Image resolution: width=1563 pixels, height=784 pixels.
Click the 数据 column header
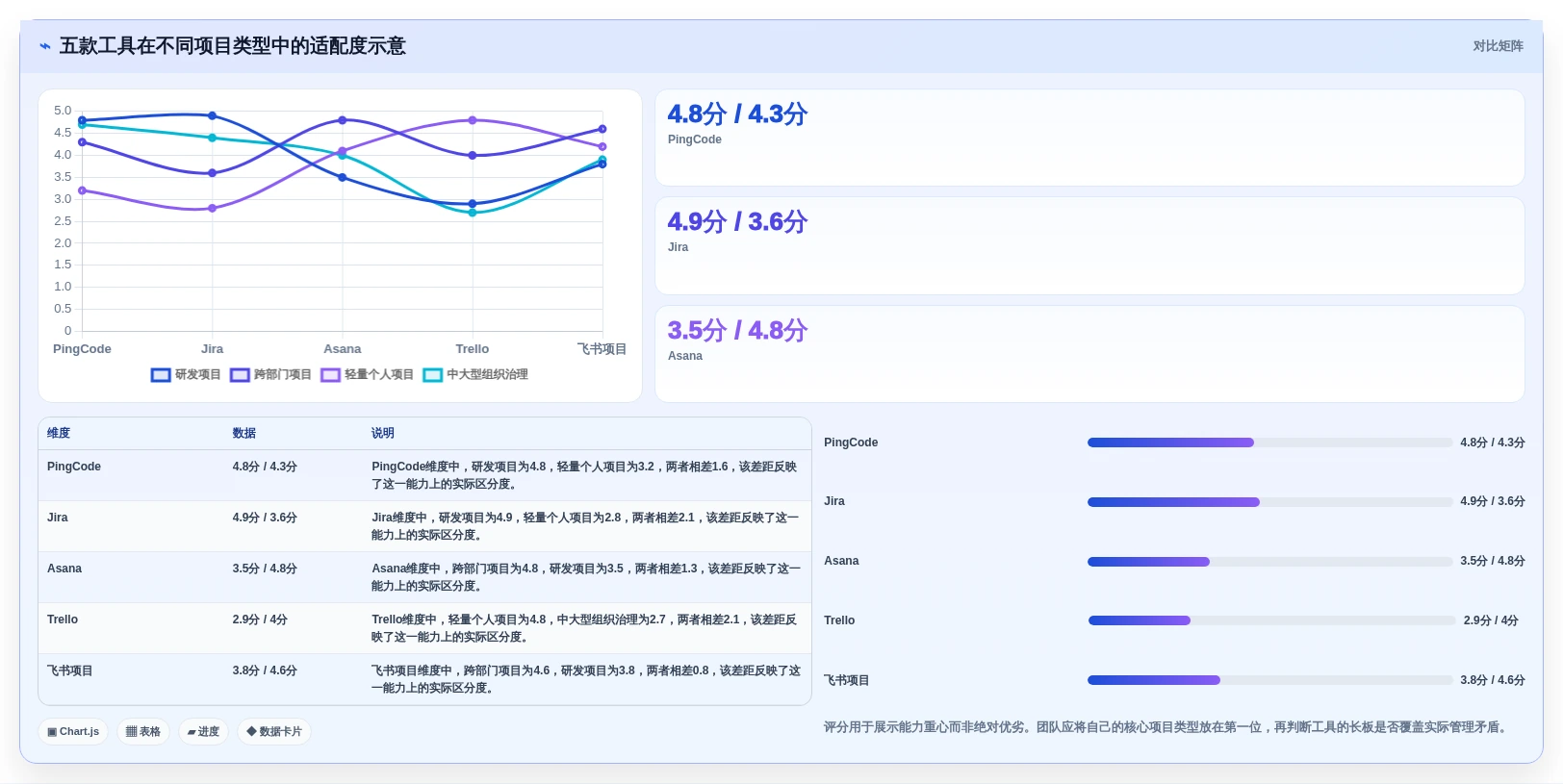click(243, 433)
